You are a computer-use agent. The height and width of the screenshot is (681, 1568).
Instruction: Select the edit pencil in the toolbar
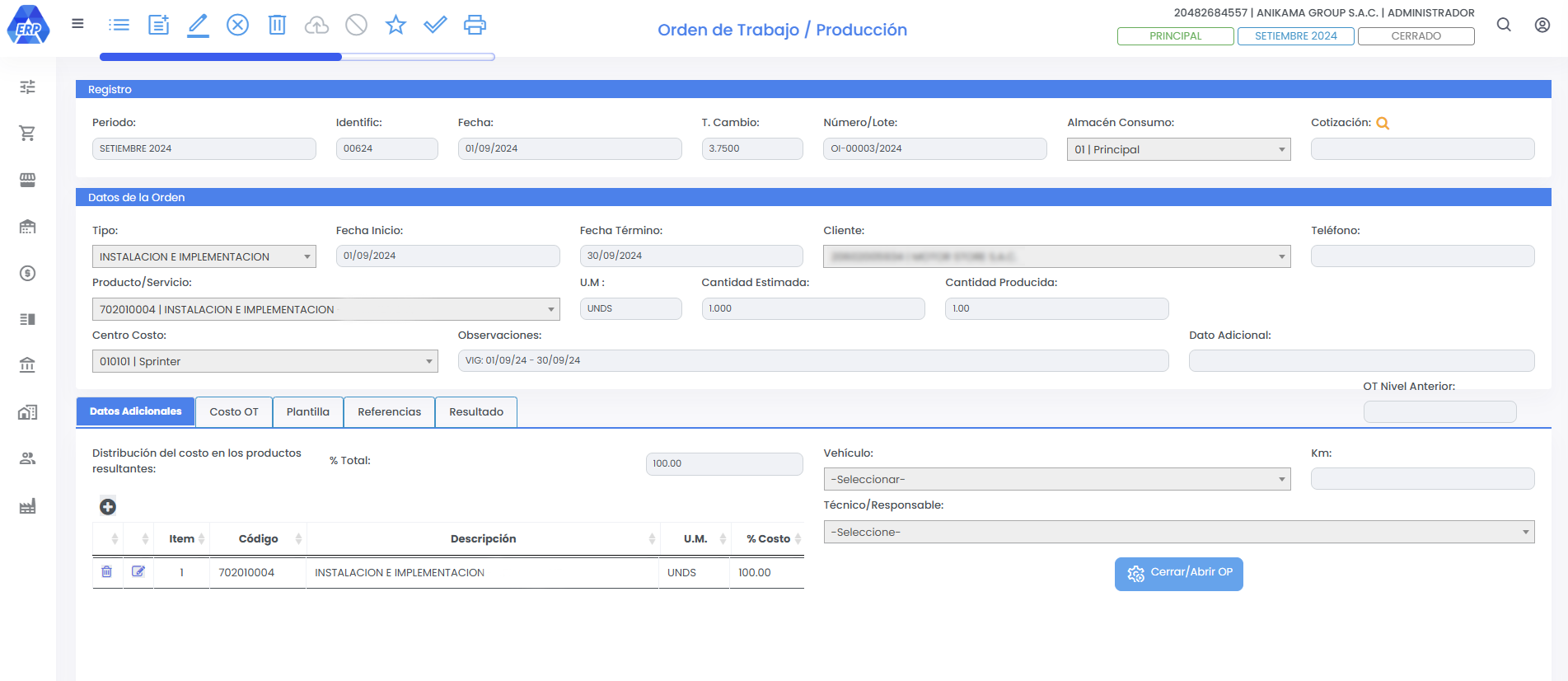pyautogui.click(x=198, y=25)
